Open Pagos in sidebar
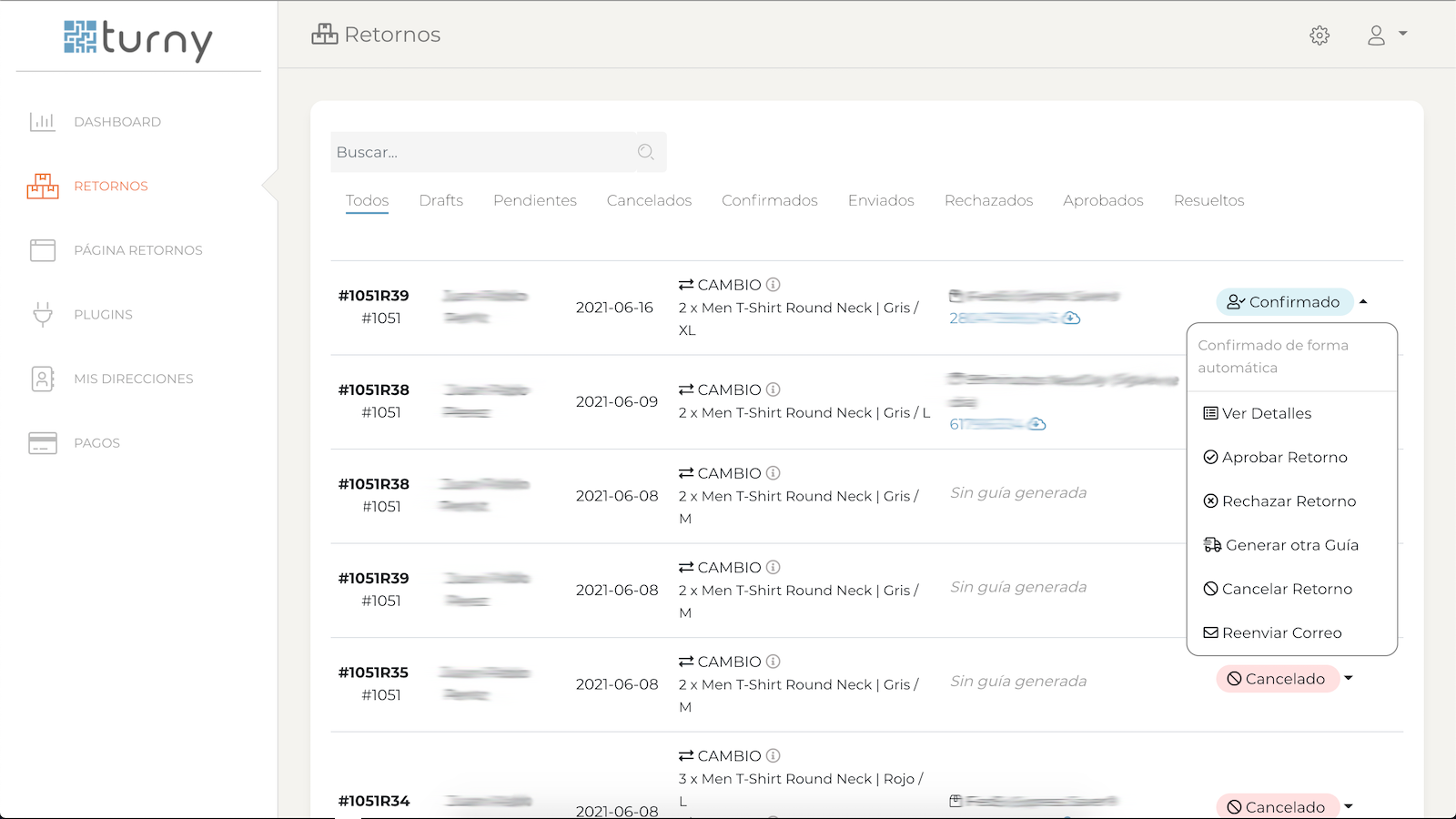Image resolution: width=1456 pixels, height=819 pixels. 96,443
